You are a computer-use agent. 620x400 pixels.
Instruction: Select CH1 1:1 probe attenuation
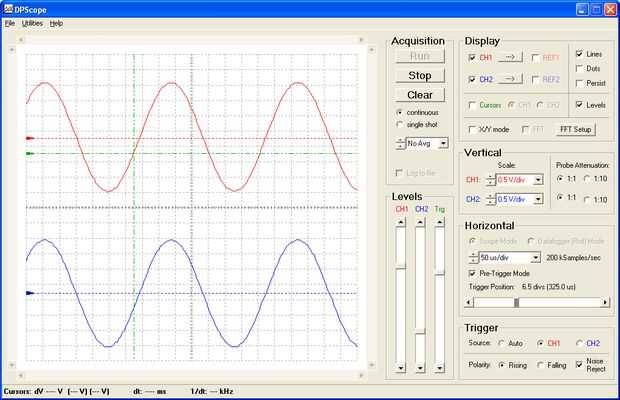560,179
